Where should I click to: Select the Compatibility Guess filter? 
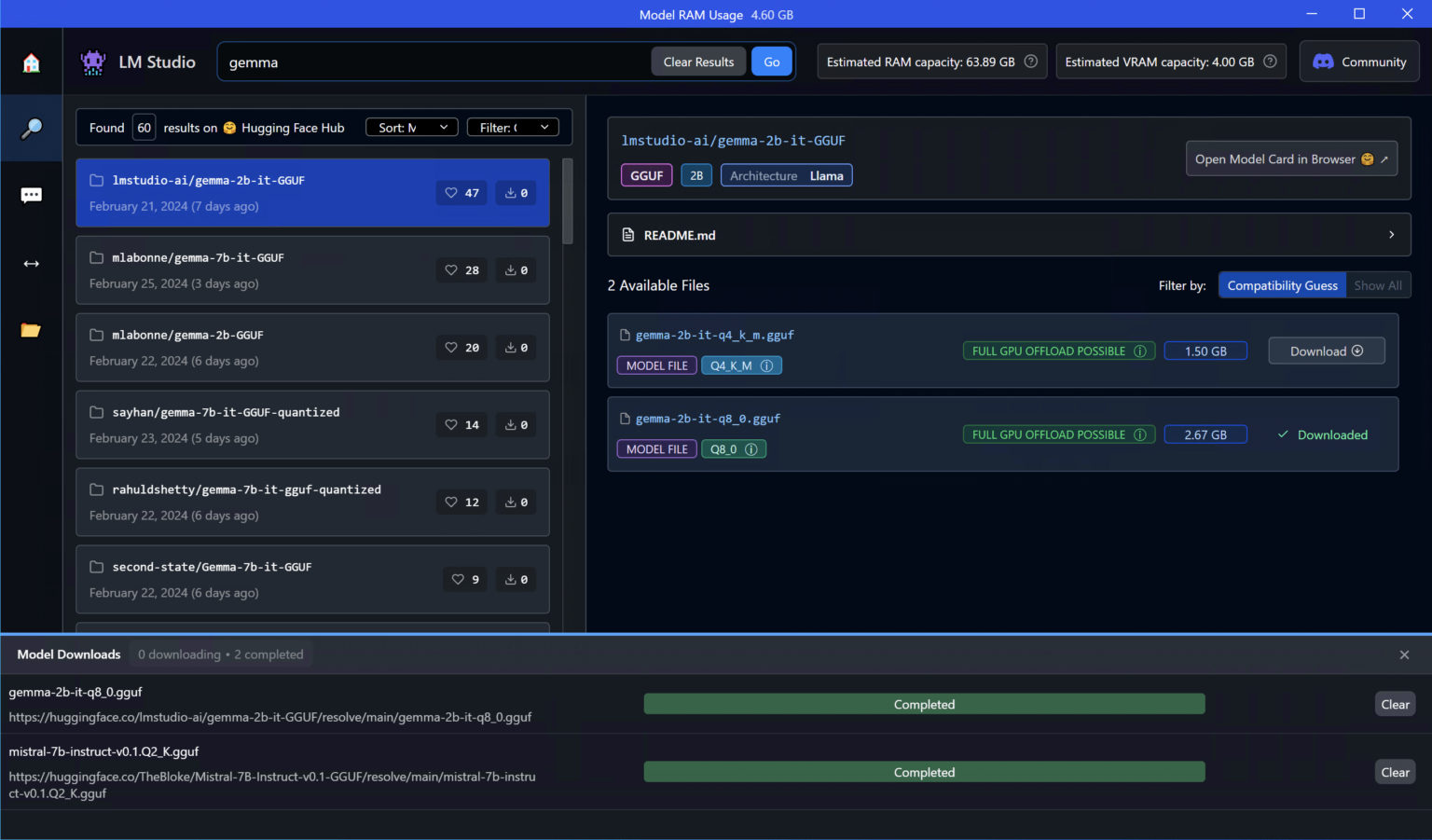(1282, 285)
